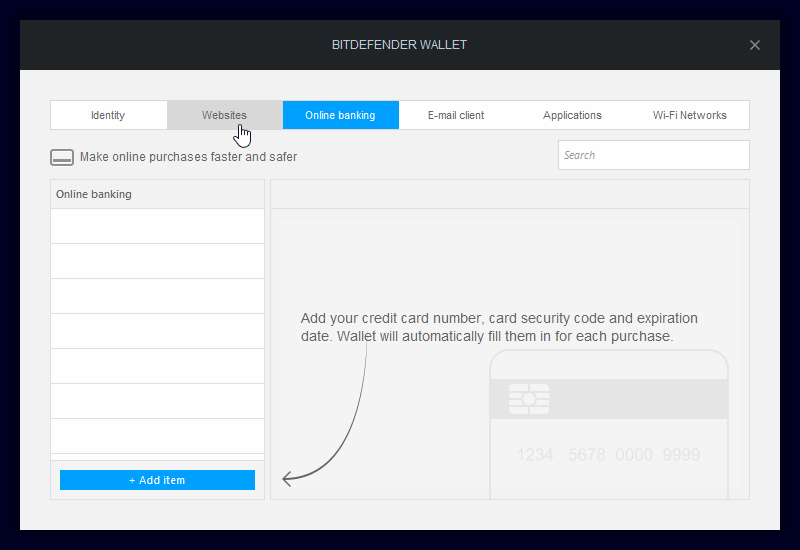The width and height of the screenshot is (800, 550).
Task: Open the Websites tab
Action: click(224, 115)
